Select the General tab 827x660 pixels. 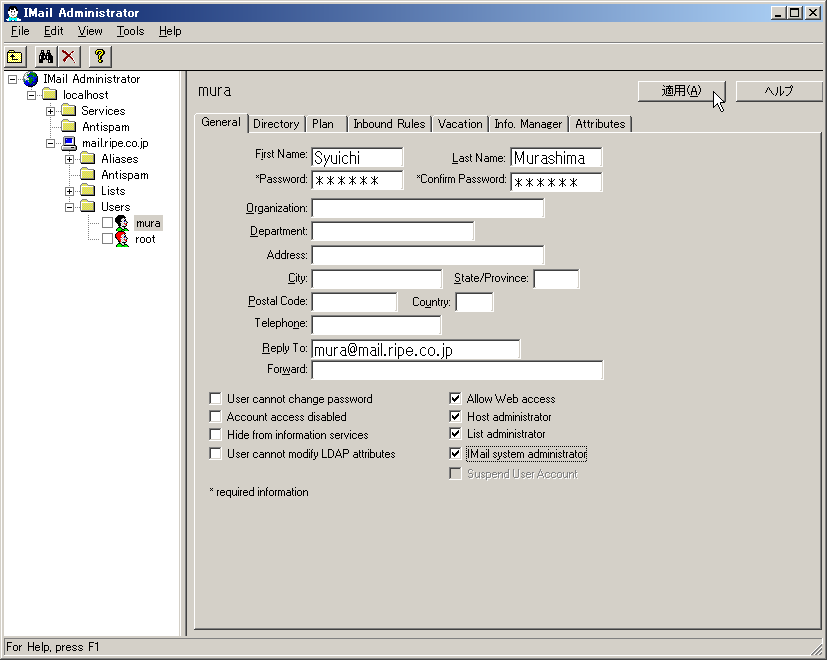221,122
